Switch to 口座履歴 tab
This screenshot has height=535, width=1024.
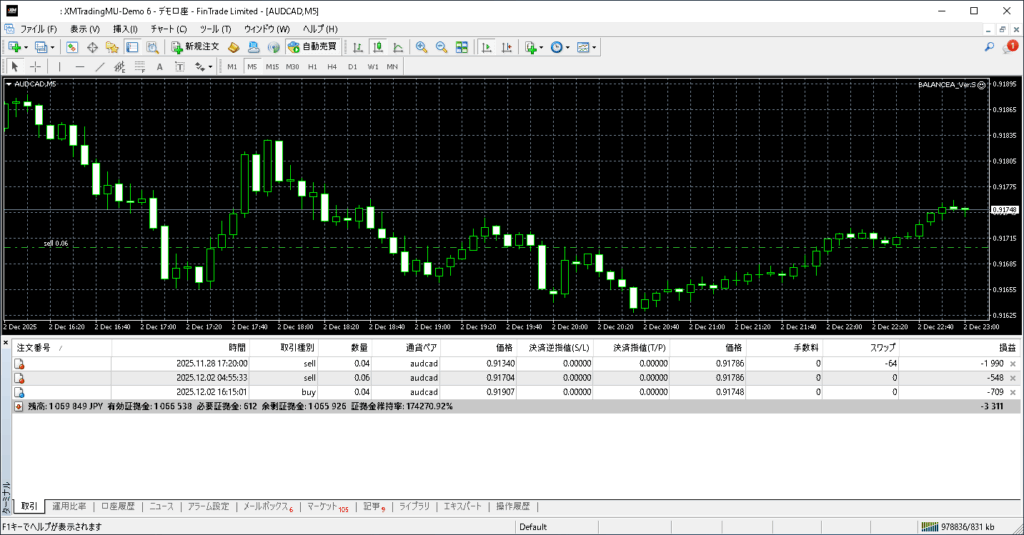[117, 507]
